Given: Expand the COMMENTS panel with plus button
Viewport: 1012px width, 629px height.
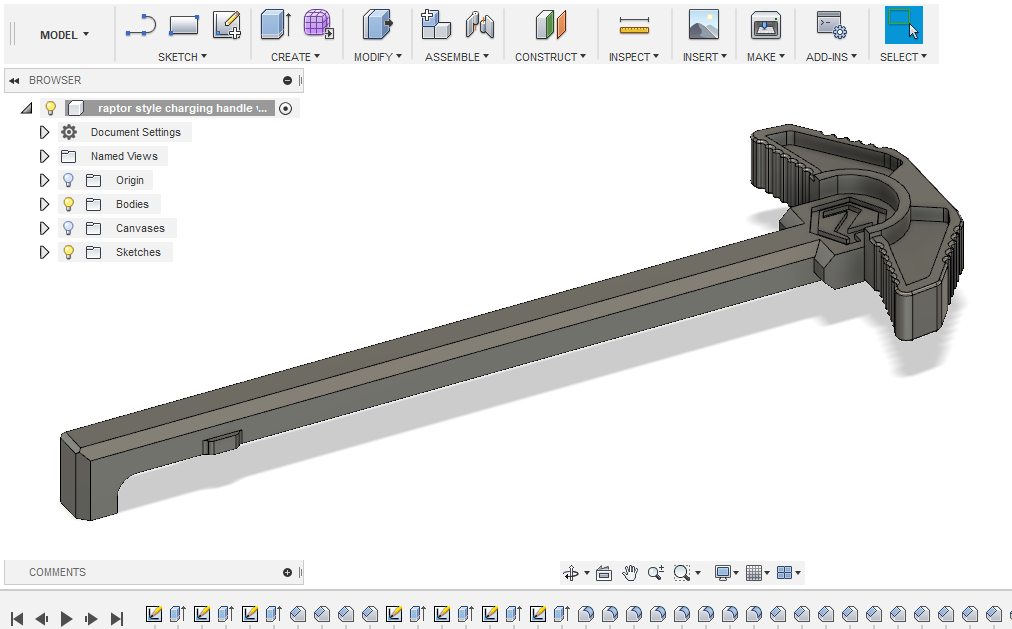Looking at the screenshot, I should coord(287,572).
